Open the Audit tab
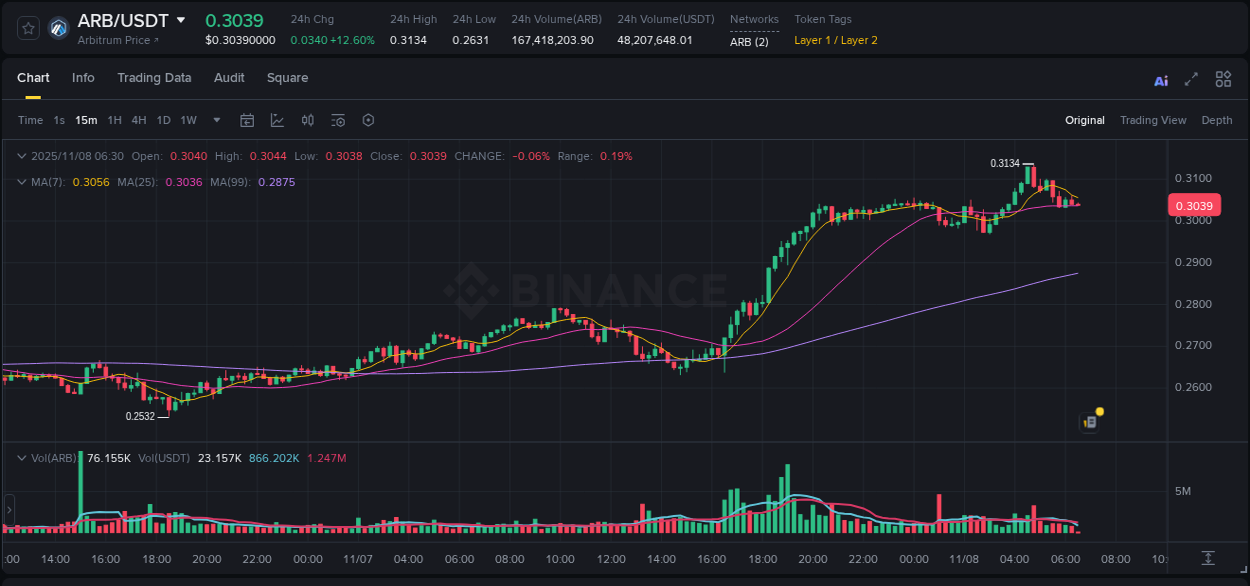The width and height of the screenshot is (1250, 586). point(229,77)
